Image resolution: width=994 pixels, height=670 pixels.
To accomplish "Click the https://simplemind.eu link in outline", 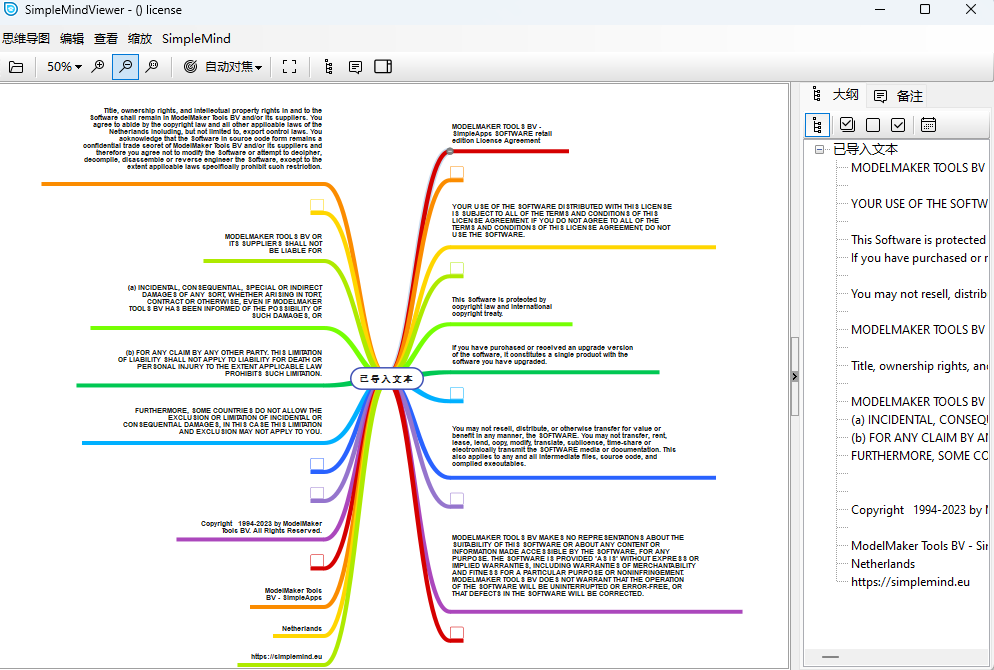I will click(x=911, y=582).
